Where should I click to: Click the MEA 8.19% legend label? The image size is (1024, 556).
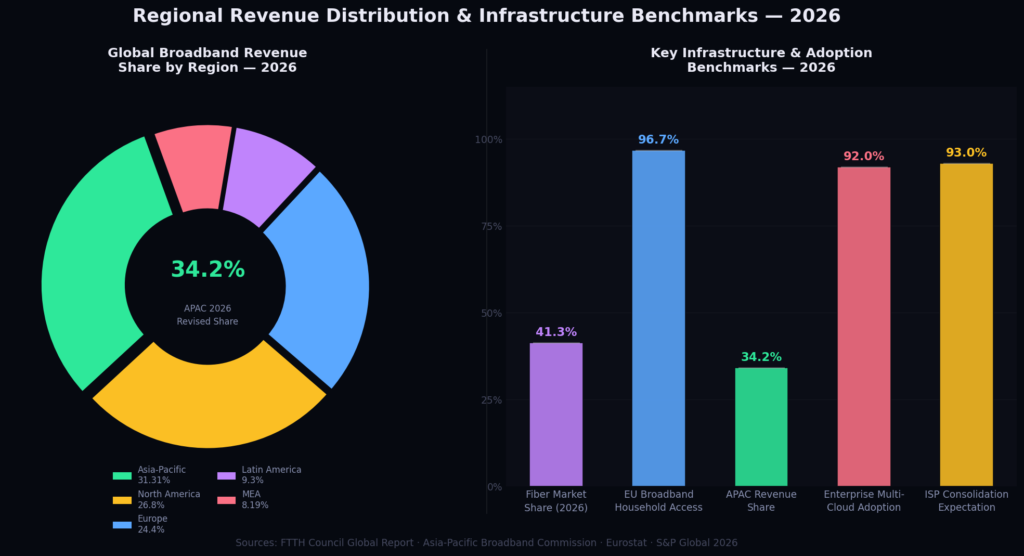coord(255,500)
